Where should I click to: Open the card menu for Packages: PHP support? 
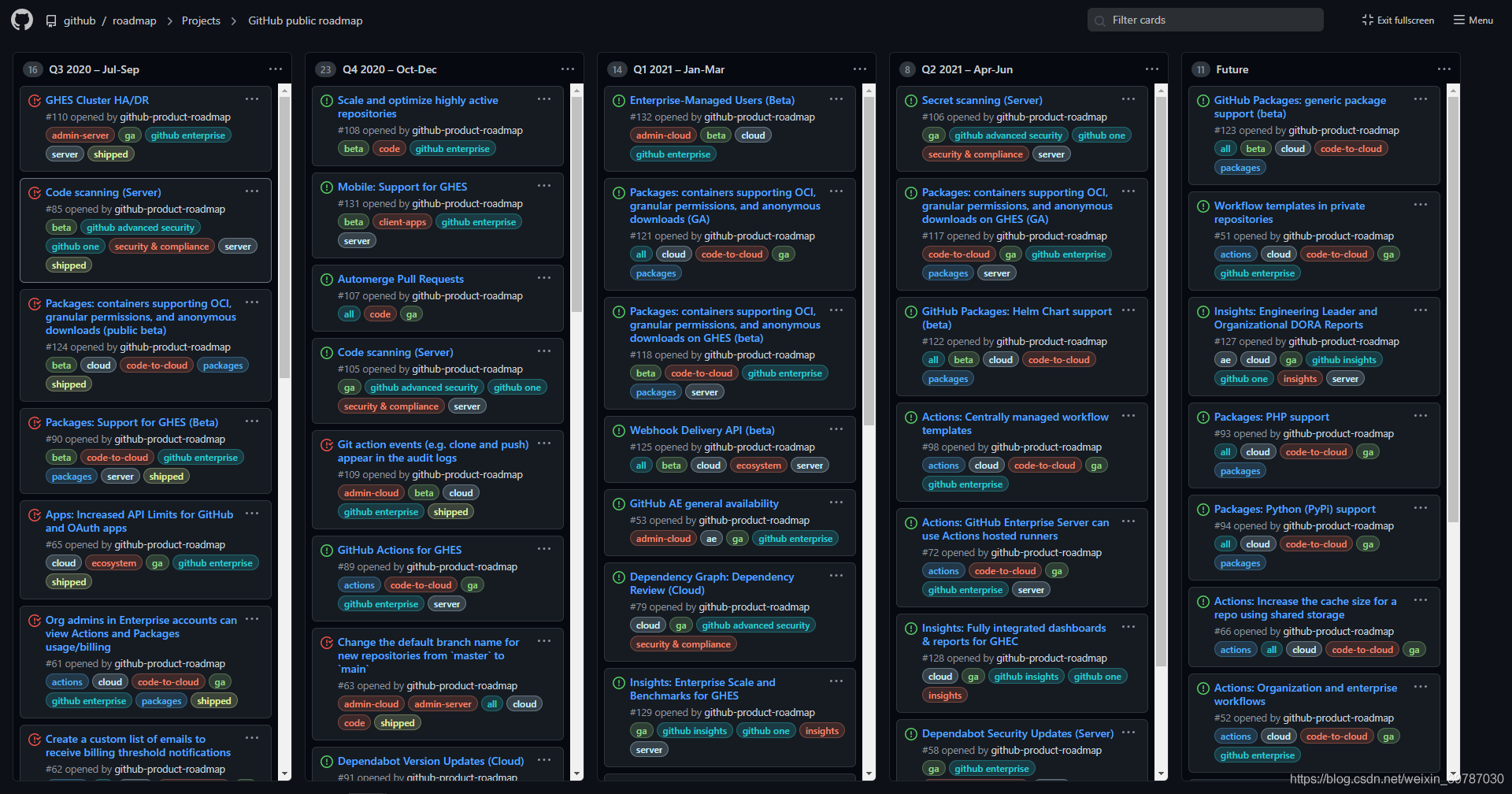[x=1421, y=416]
